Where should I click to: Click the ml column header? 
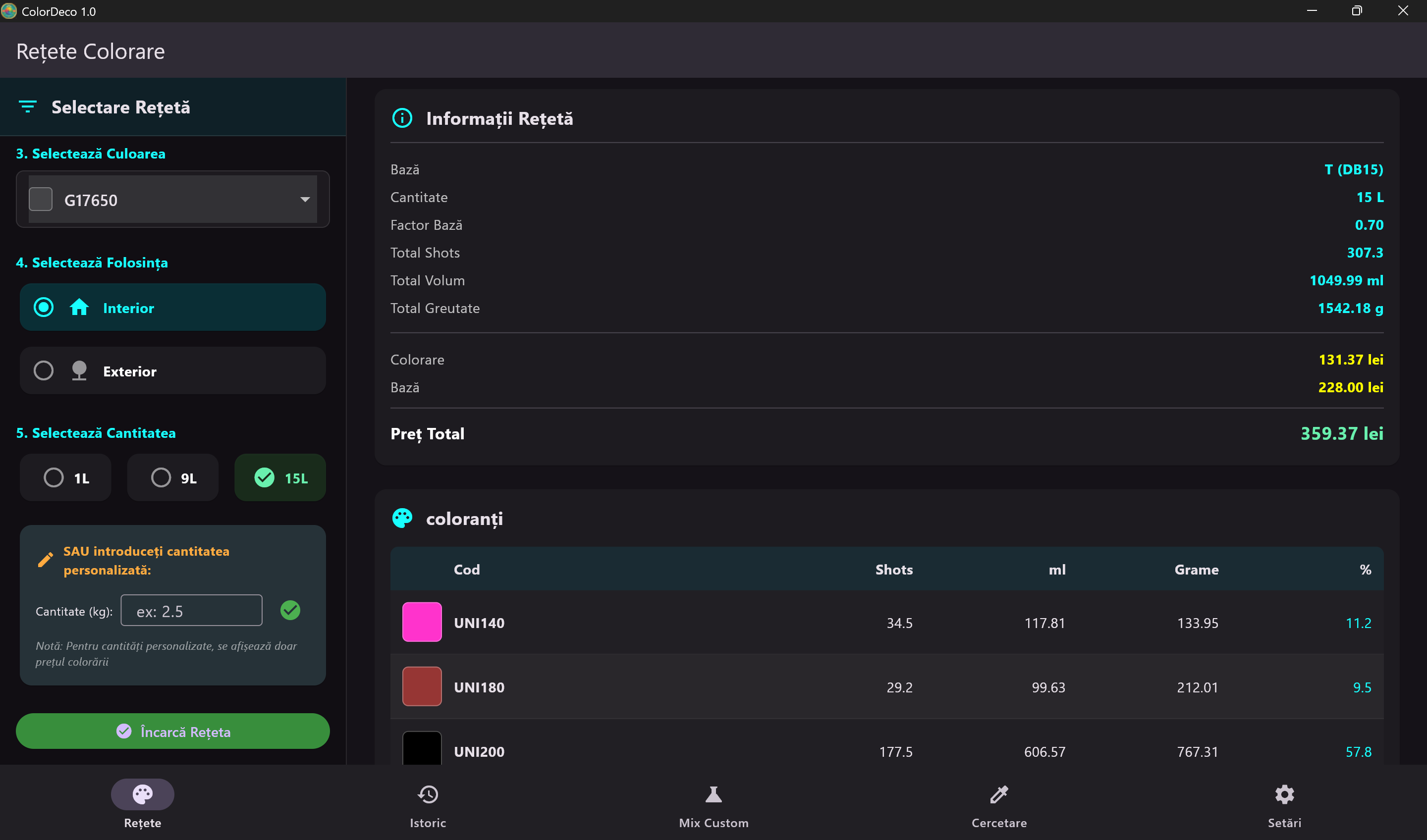[1057, 570]
